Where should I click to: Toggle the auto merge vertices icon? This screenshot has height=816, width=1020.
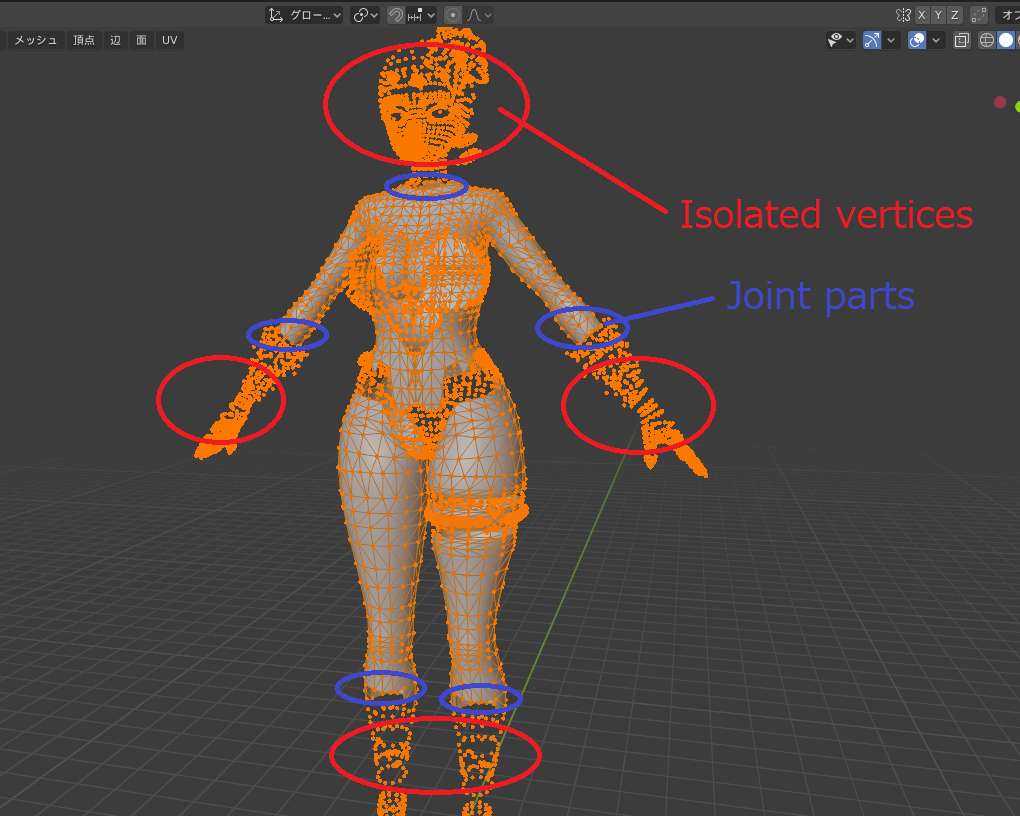978,15
